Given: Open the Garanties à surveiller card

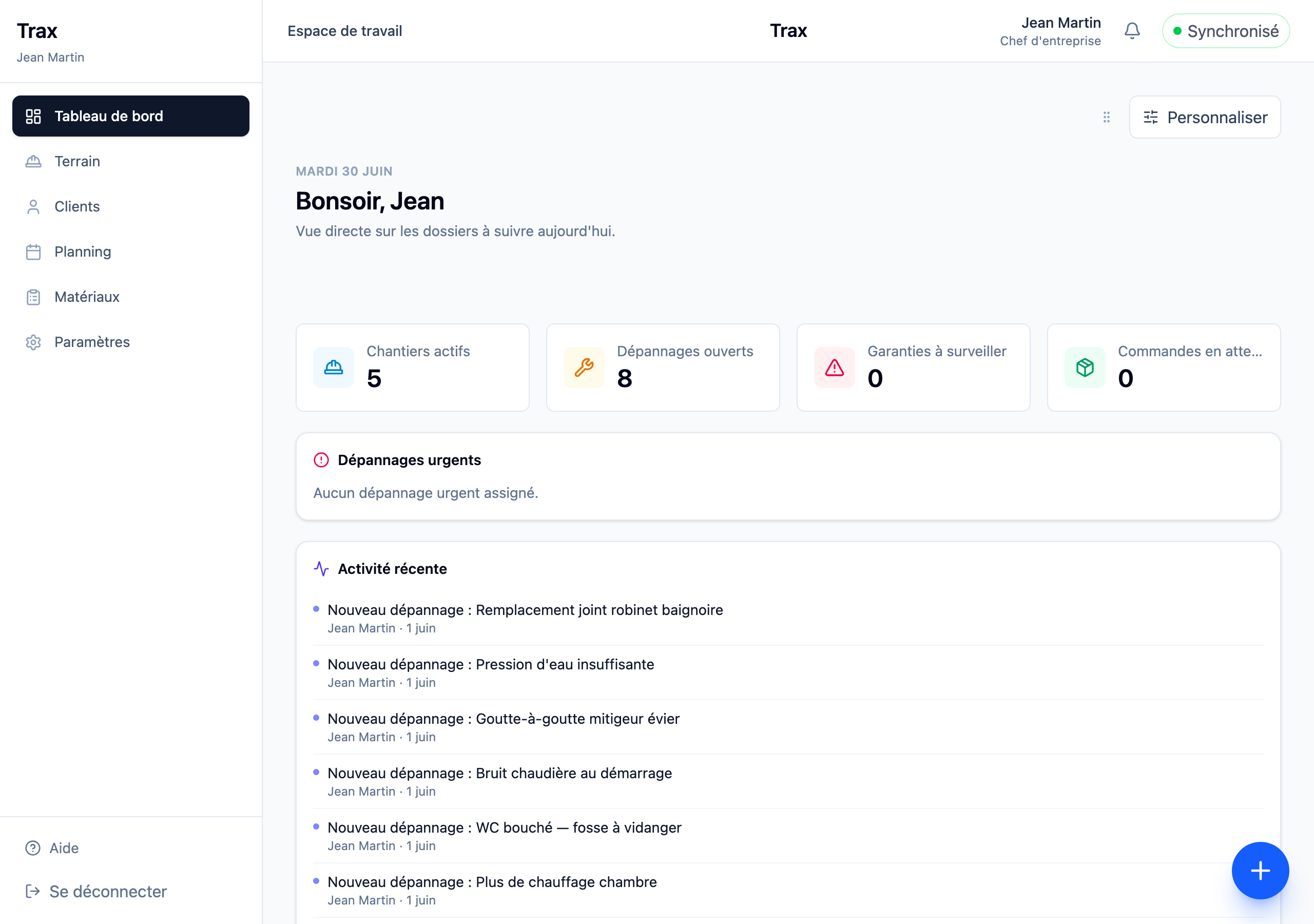Looking at the screenshot, I should tap(914, 368).
